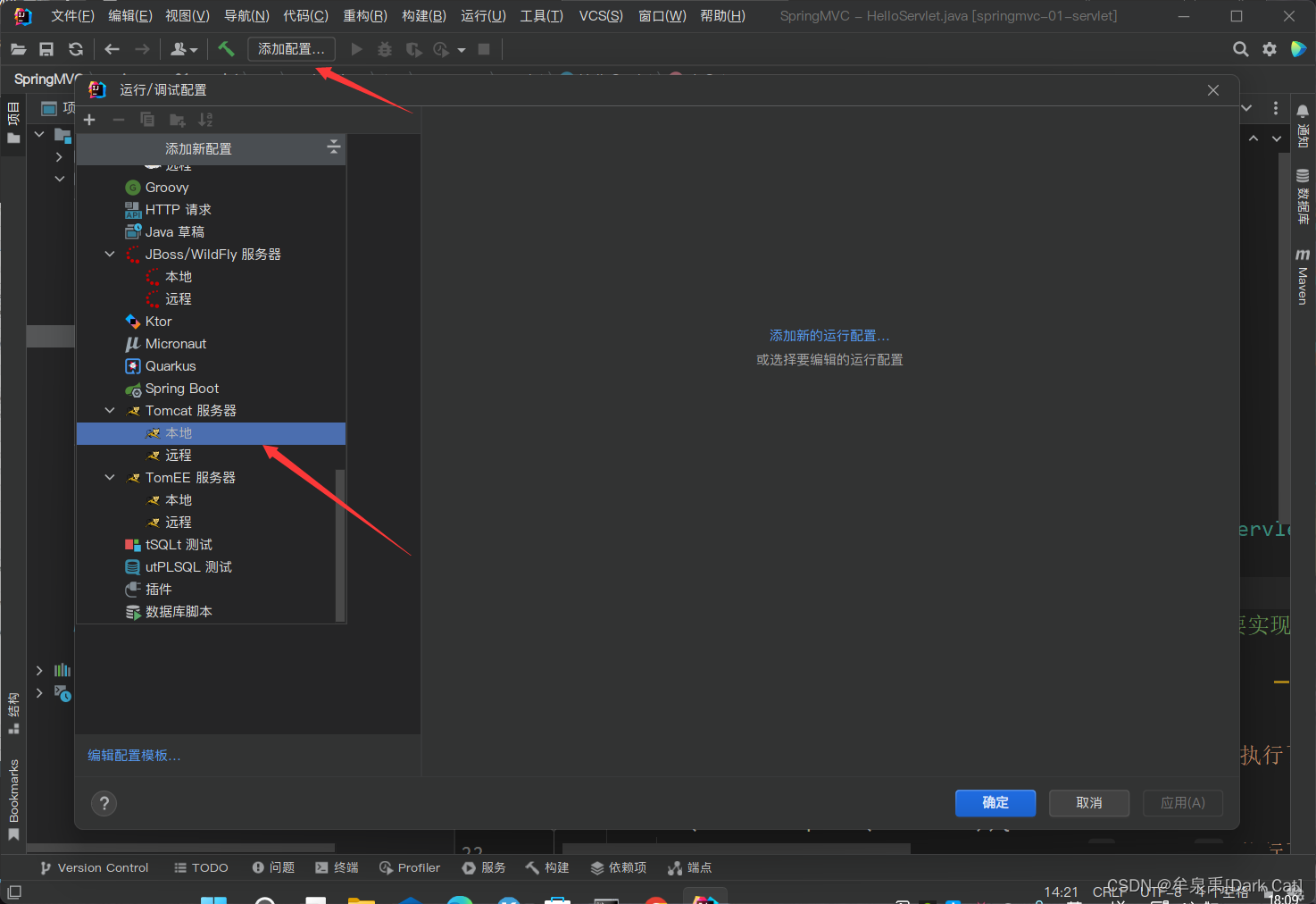The height and width of the screenshot is (904, 1316).
Task: Collapse Tomcat 服务器 node
Action: pos(110,411)
